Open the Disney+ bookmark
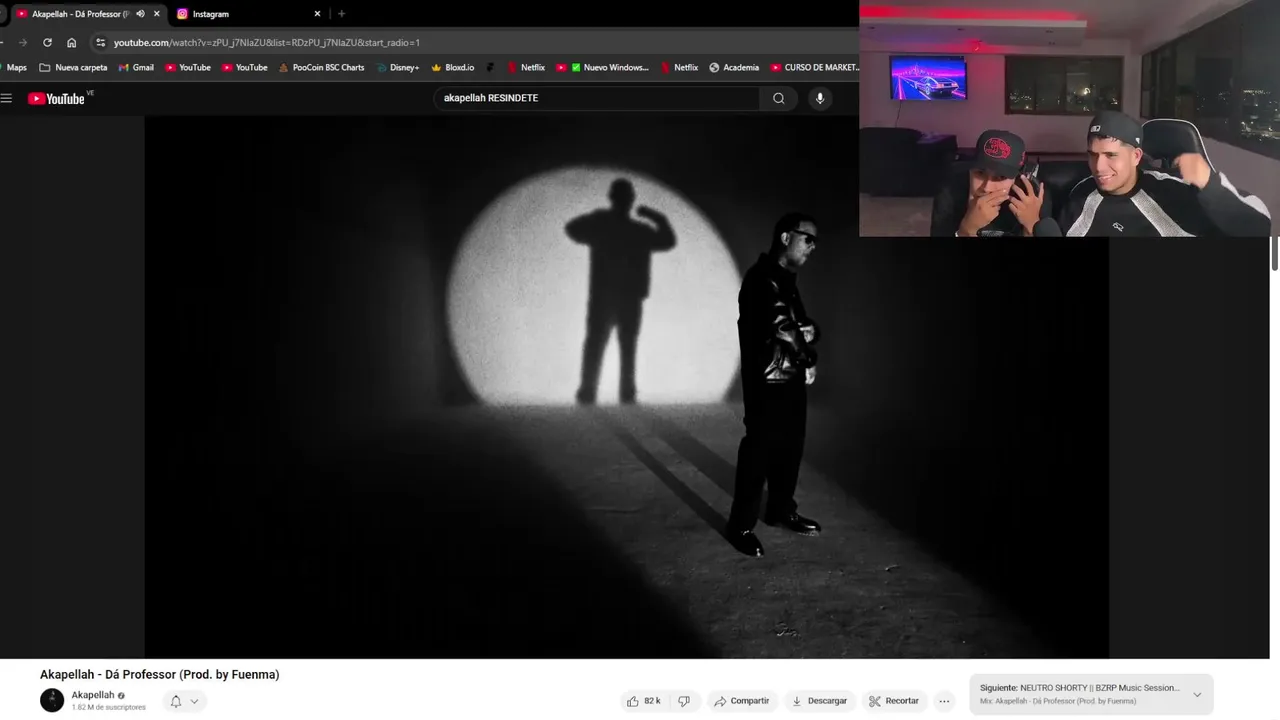Viewport: 1280px width, 720px height. 397,68
